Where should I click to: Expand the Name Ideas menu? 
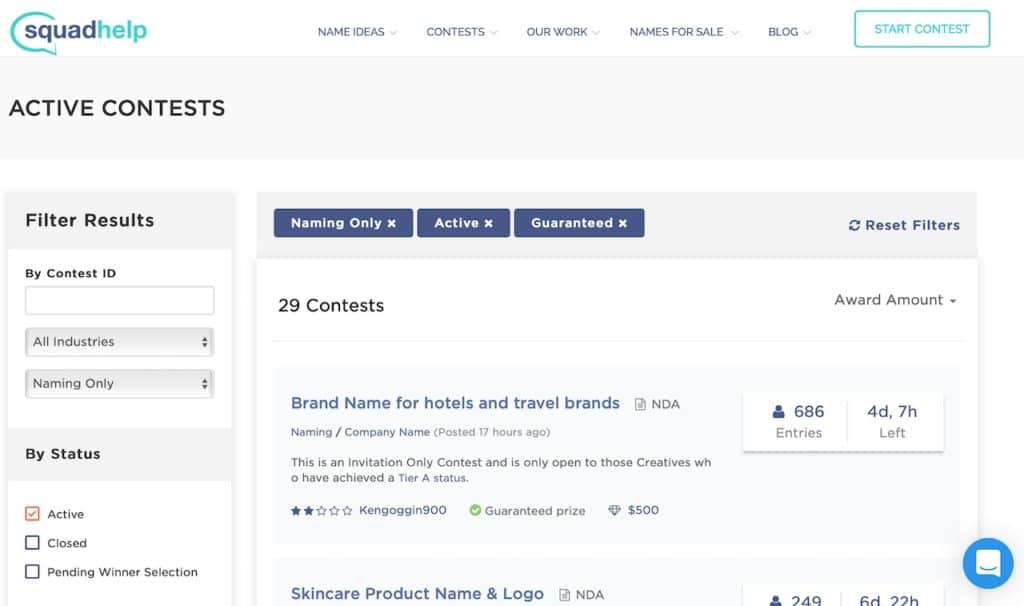coord(357,32)
